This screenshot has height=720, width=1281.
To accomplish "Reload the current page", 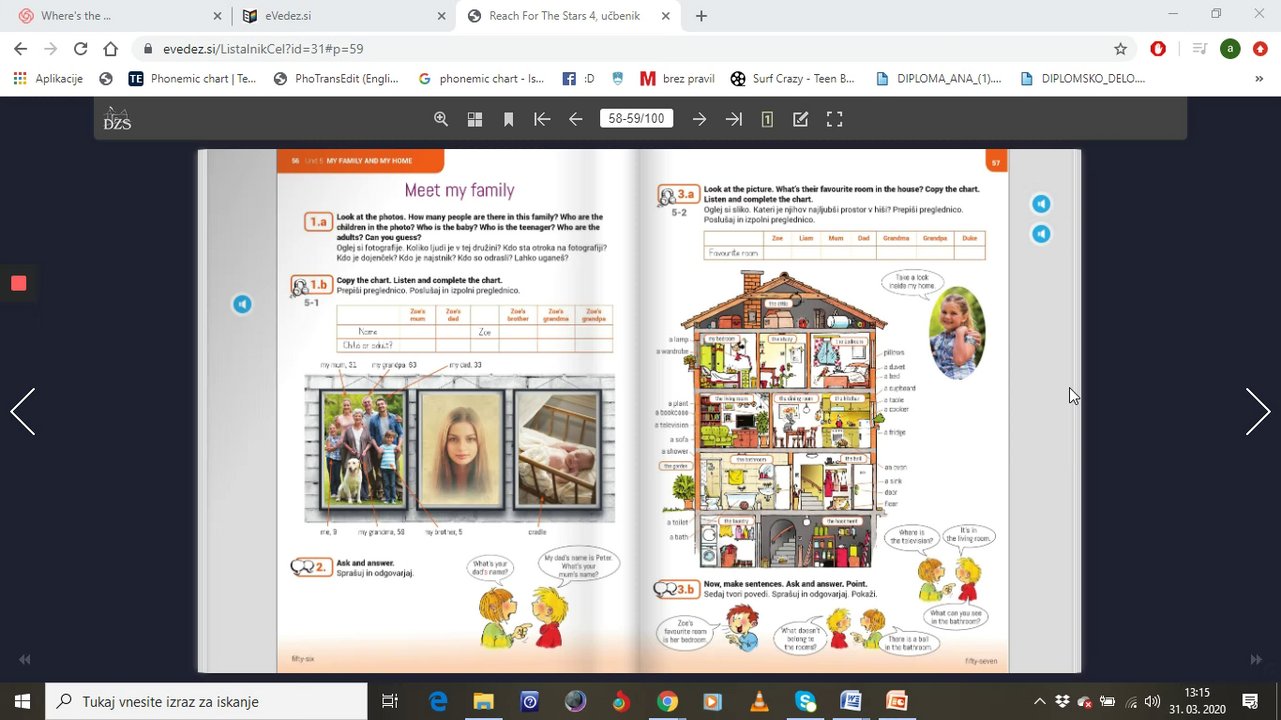I will (x=80, y=48).
